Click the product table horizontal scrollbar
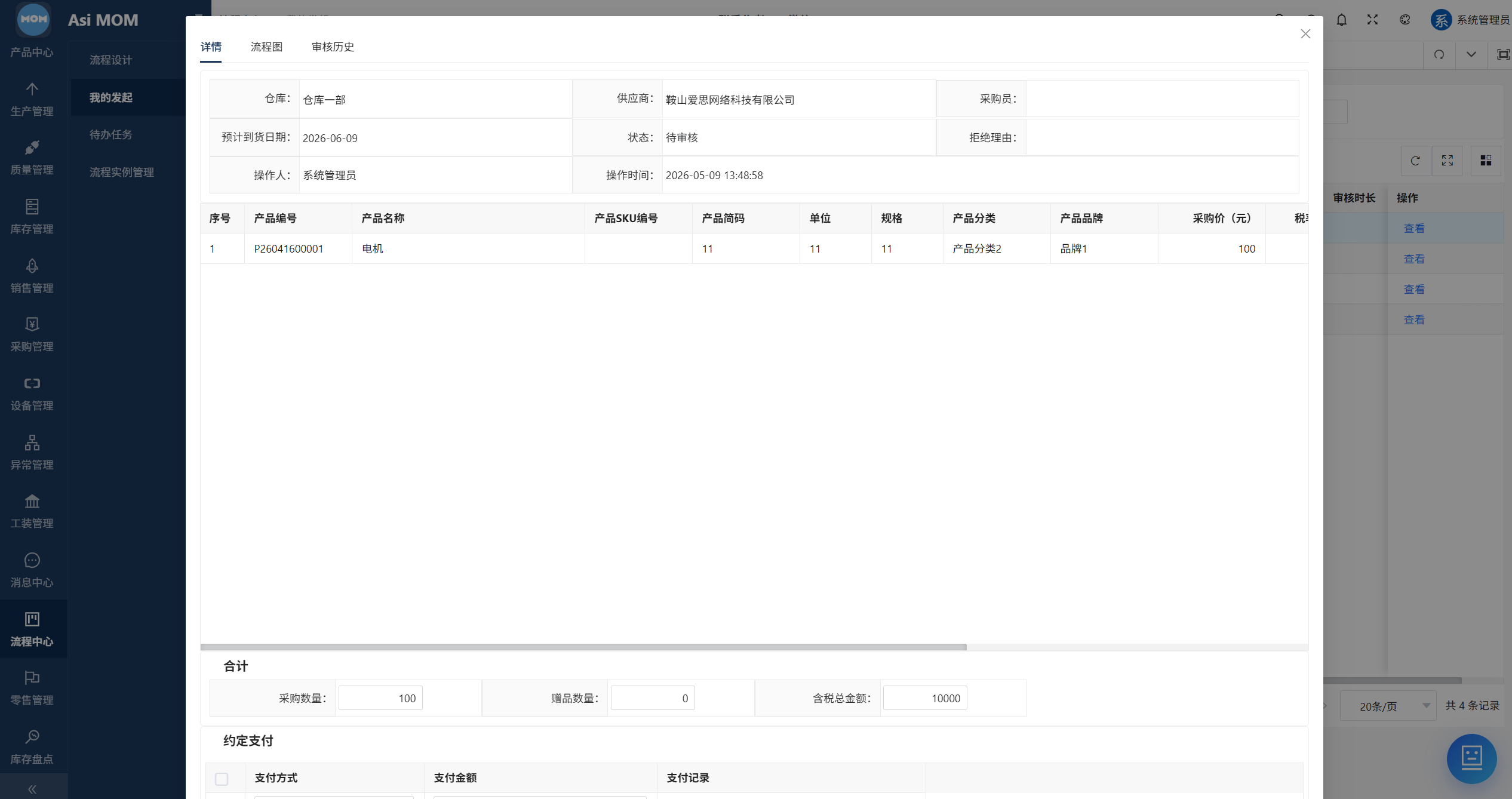 coord(583,647)
